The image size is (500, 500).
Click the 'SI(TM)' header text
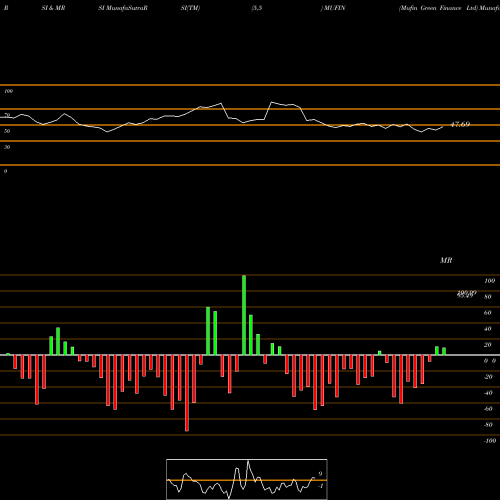tap(190, 8)
